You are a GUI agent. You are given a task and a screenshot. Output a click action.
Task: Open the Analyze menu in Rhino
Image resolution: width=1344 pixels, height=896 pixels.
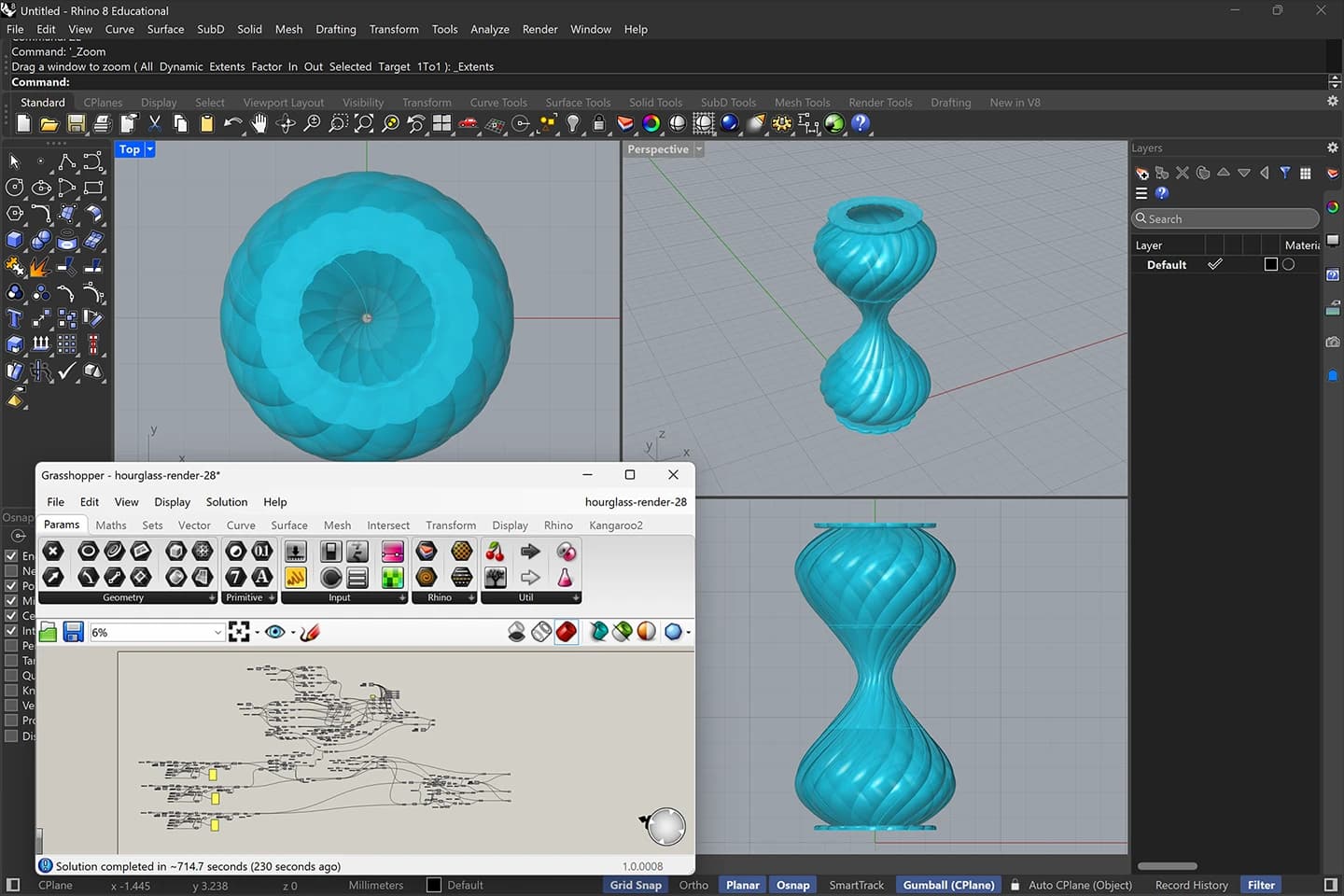[x=490, y=29]
